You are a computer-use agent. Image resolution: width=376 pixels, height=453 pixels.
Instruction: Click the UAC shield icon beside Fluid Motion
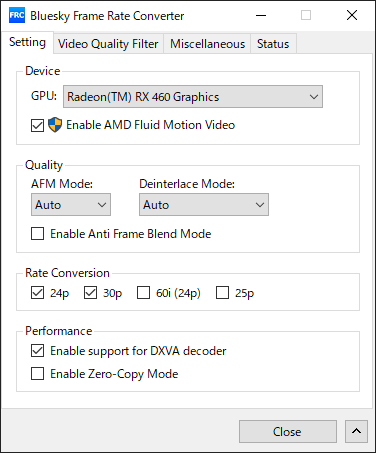point(55,125)
